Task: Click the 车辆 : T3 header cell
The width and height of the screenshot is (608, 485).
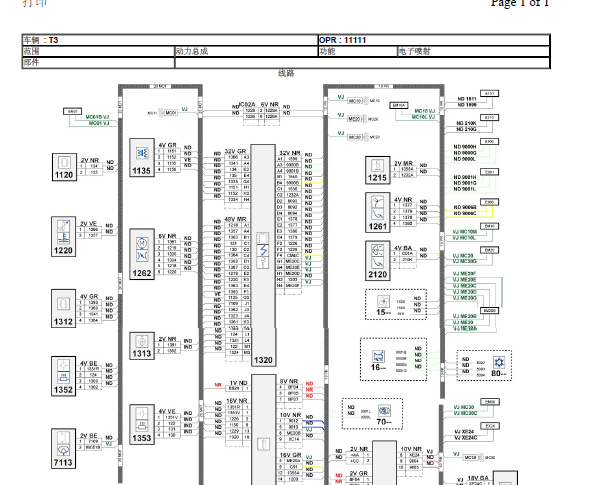Action: tap(170, 40)
